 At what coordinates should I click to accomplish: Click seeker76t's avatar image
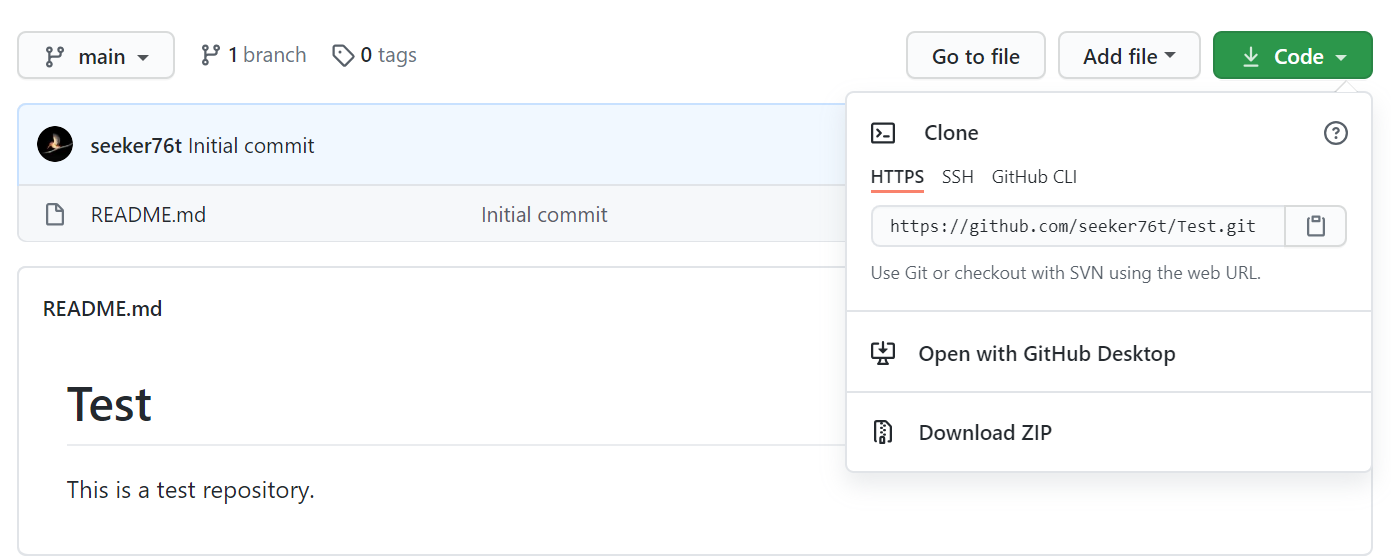click(x=55, y=145)
